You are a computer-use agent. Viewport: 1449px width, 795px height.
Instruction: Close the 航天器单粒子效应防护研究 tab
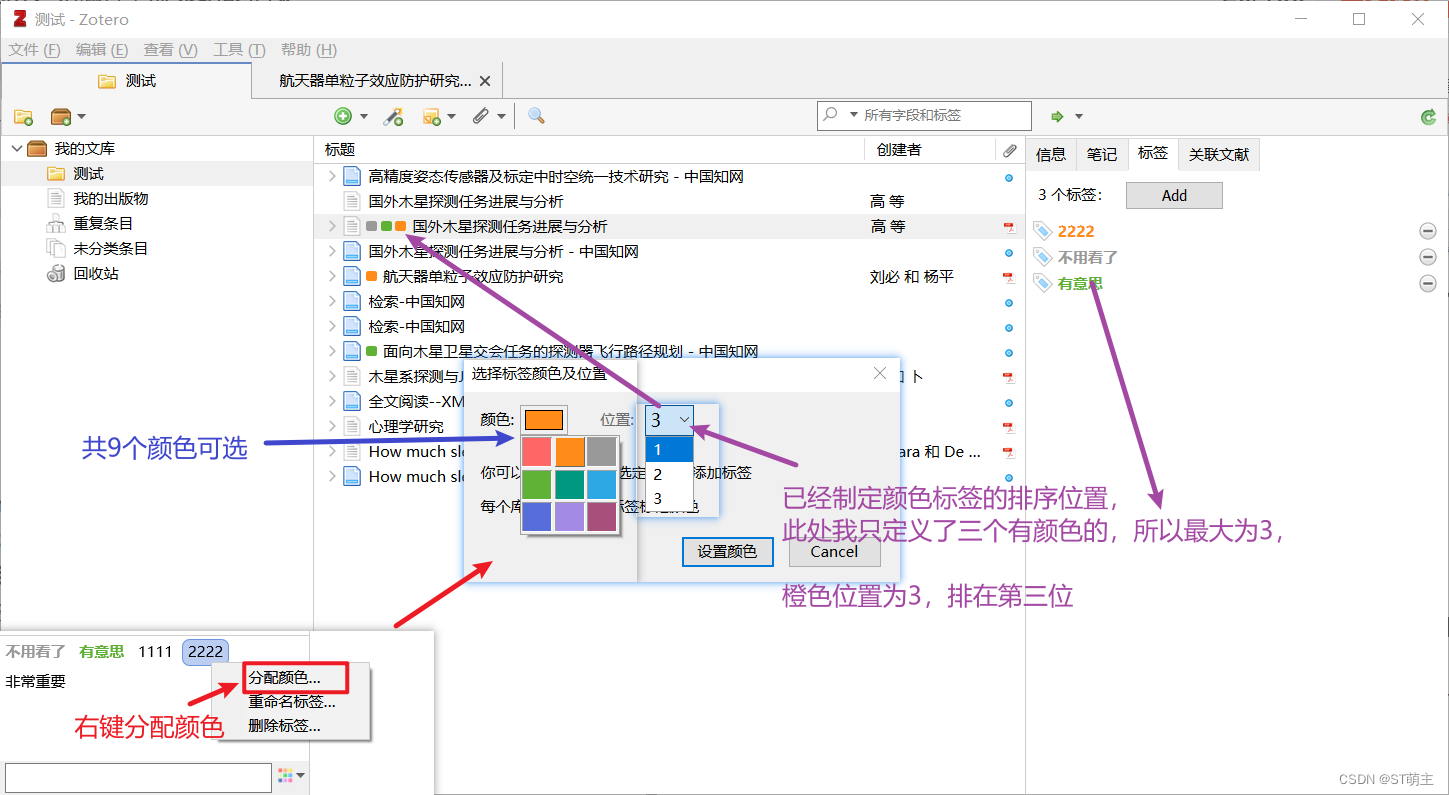(x=485, y=81)
